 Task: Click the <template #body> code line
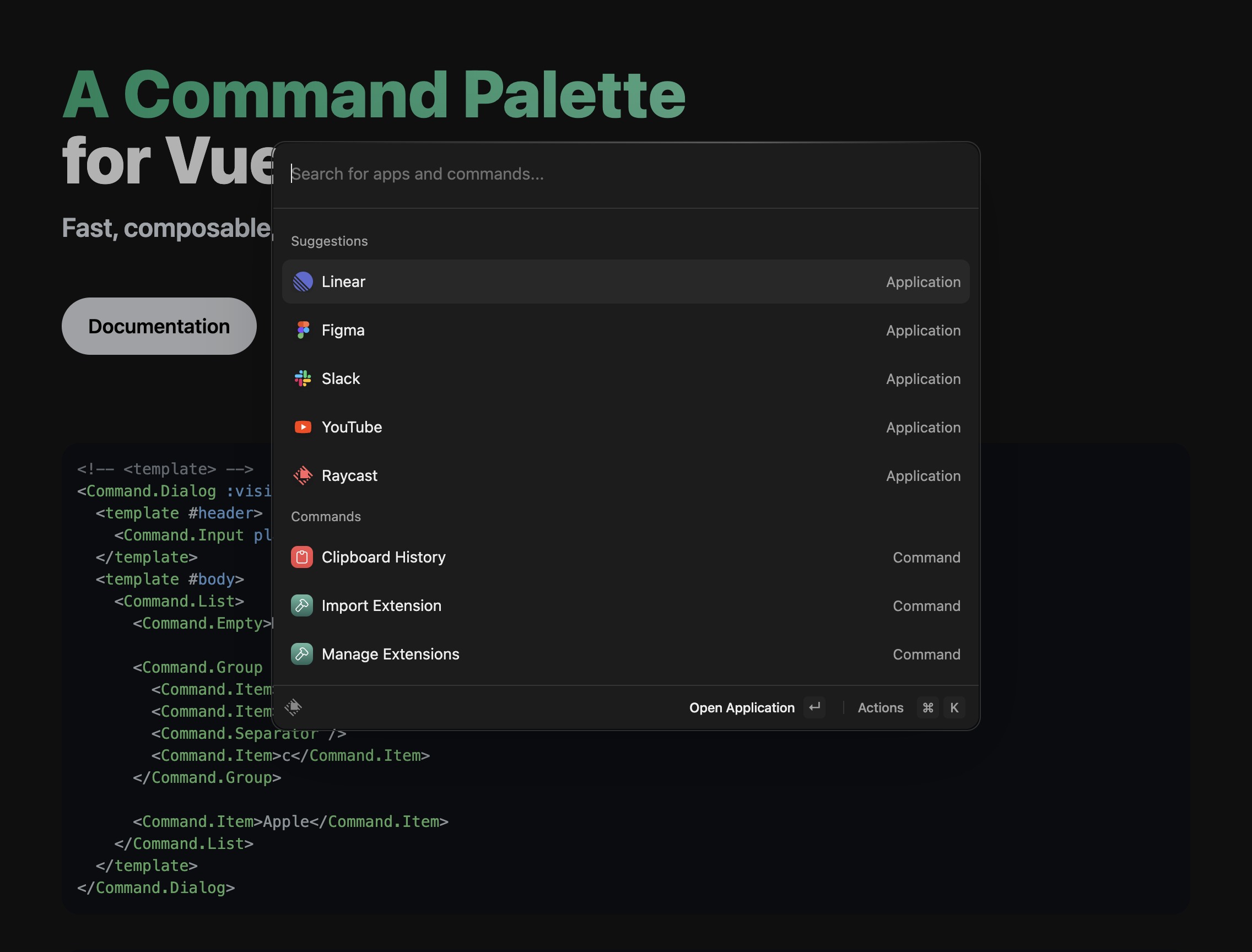[x=170, y=579]
